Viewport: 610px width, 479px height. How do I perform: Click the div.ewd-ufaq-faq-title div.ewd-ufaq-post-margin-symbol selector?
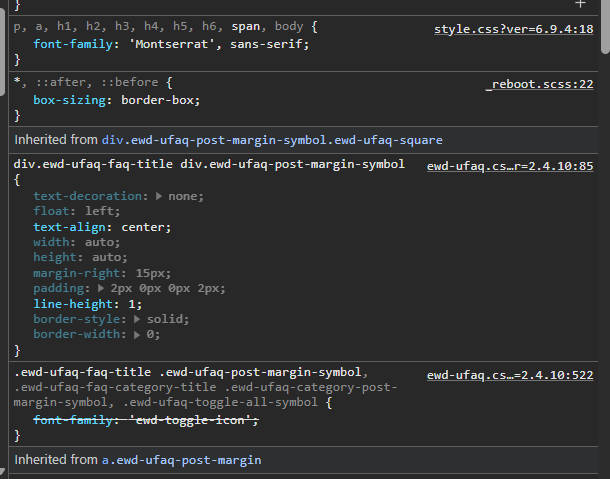209,164
